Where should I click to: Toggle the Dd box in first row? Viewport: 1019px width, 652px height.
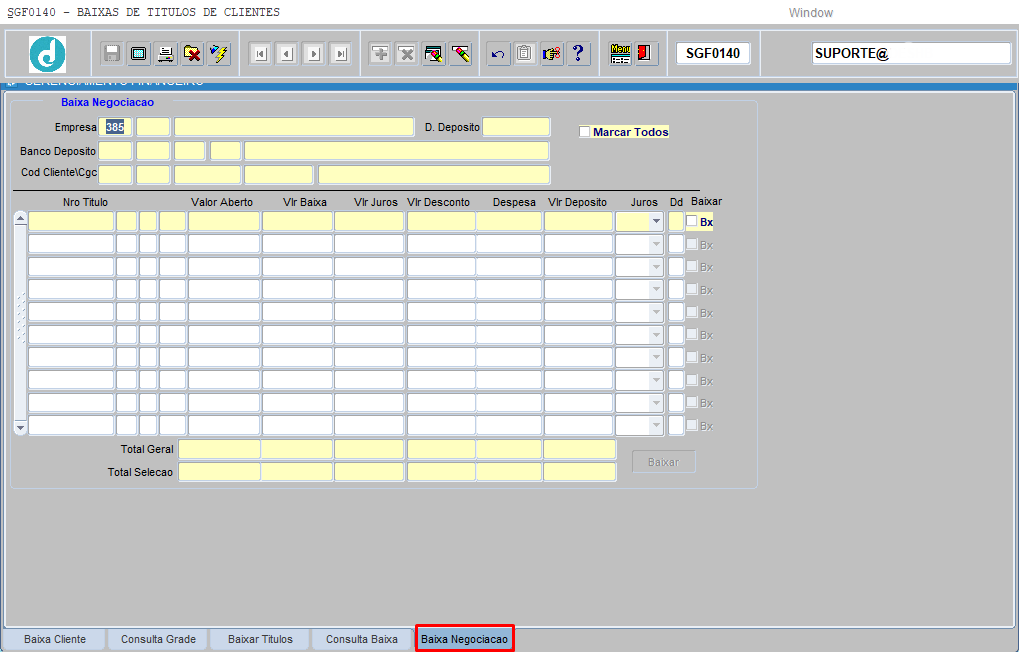[x=676, y=221]
